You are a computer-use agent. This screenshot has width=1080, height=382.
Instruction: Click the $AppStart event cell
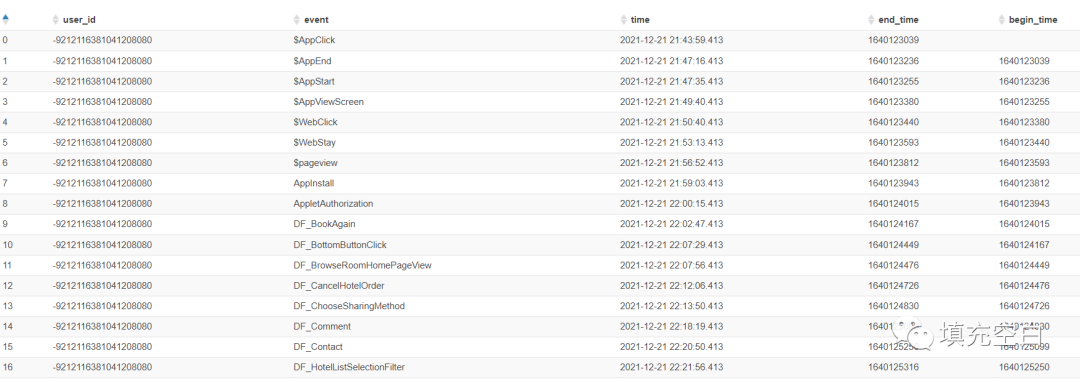tap(314, 81)
